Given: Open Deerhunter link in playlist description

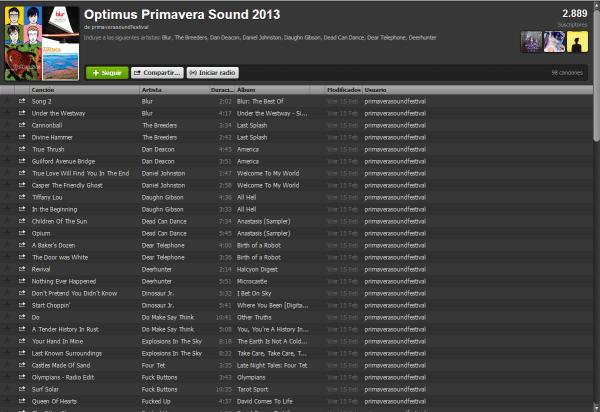Looking at the screenshot, I should point(422,37).
